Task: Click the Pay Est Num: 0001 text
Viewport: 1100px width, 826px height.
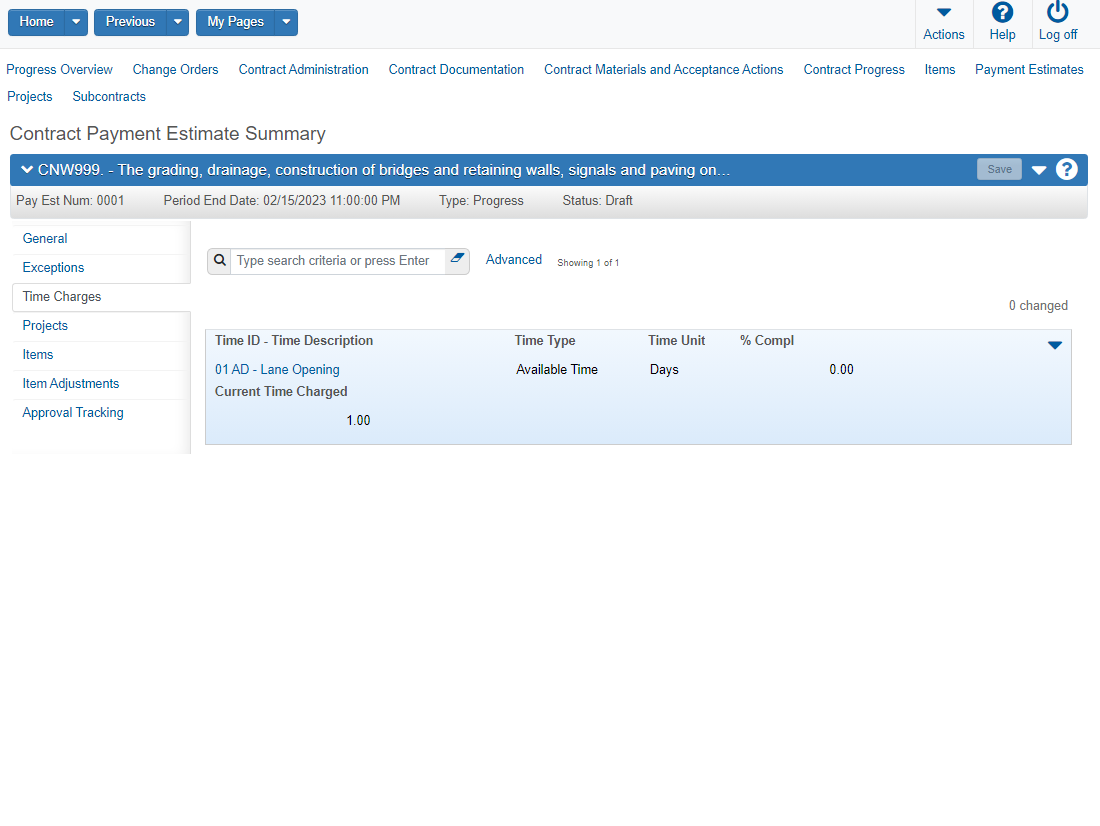Action: tap(70, 201)
